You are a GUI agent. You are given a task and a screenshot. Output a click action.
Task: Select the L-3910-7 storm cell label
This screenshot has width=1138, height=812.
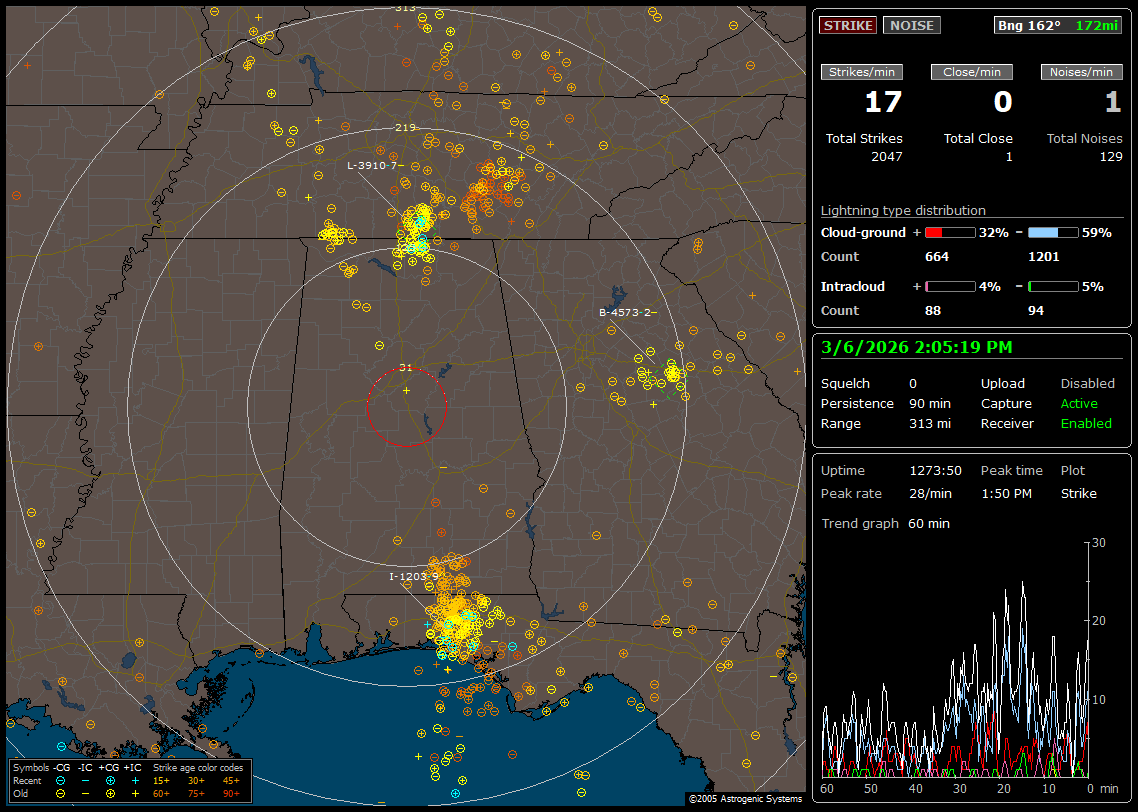(373, 165)
